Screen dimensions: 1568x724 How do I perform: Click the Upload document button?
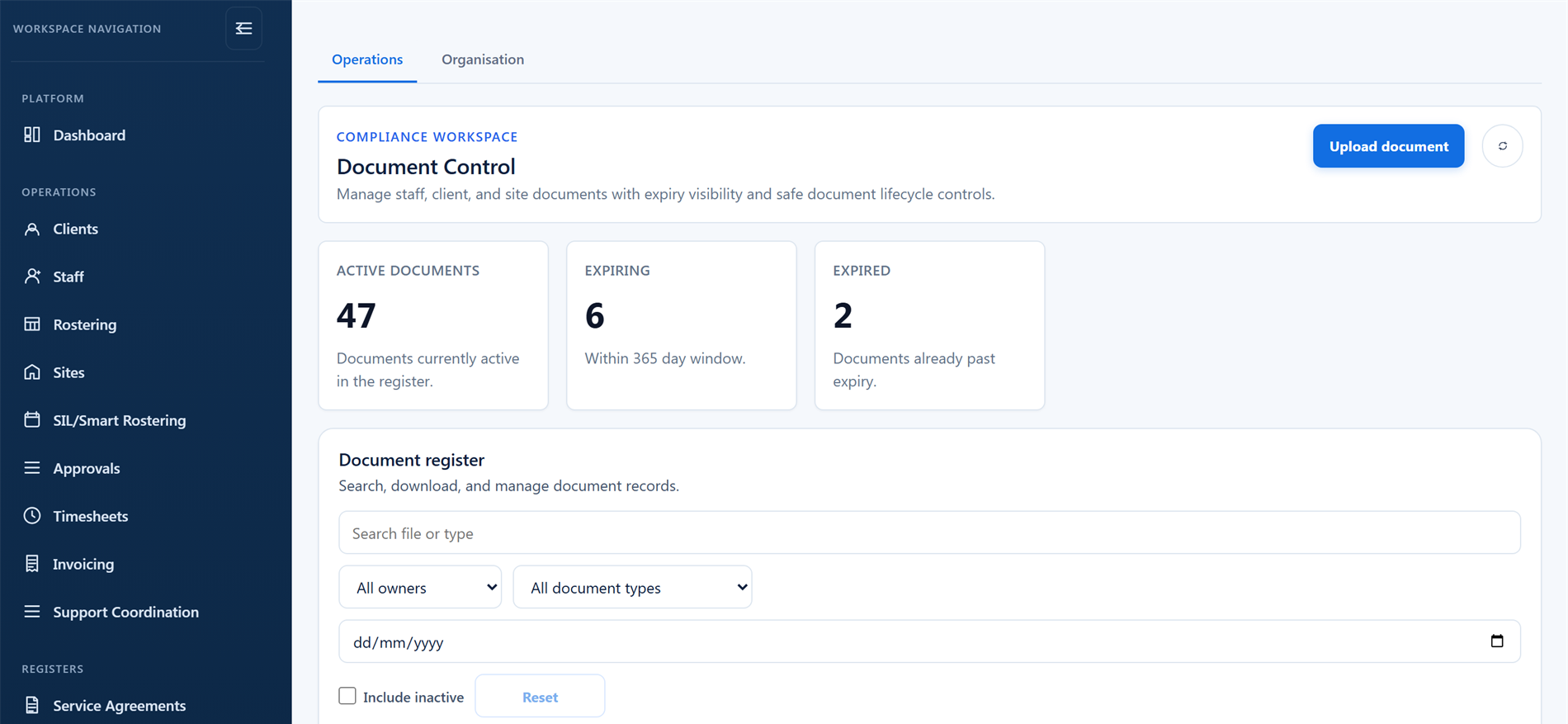(x=1388, y=146)
